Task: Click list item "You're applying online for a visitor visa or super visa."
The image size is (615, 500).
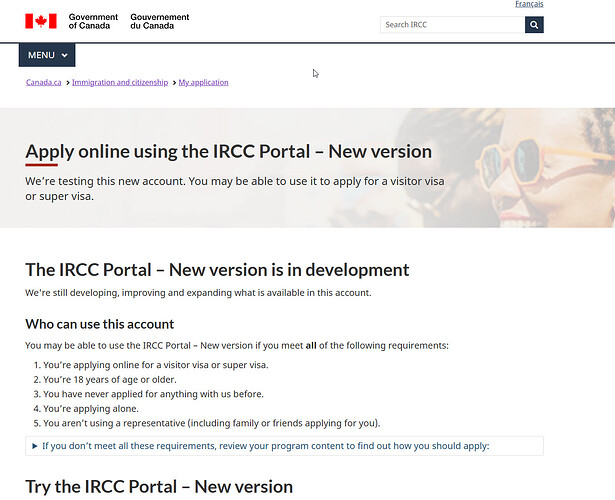Action: [x=156, y=365]
